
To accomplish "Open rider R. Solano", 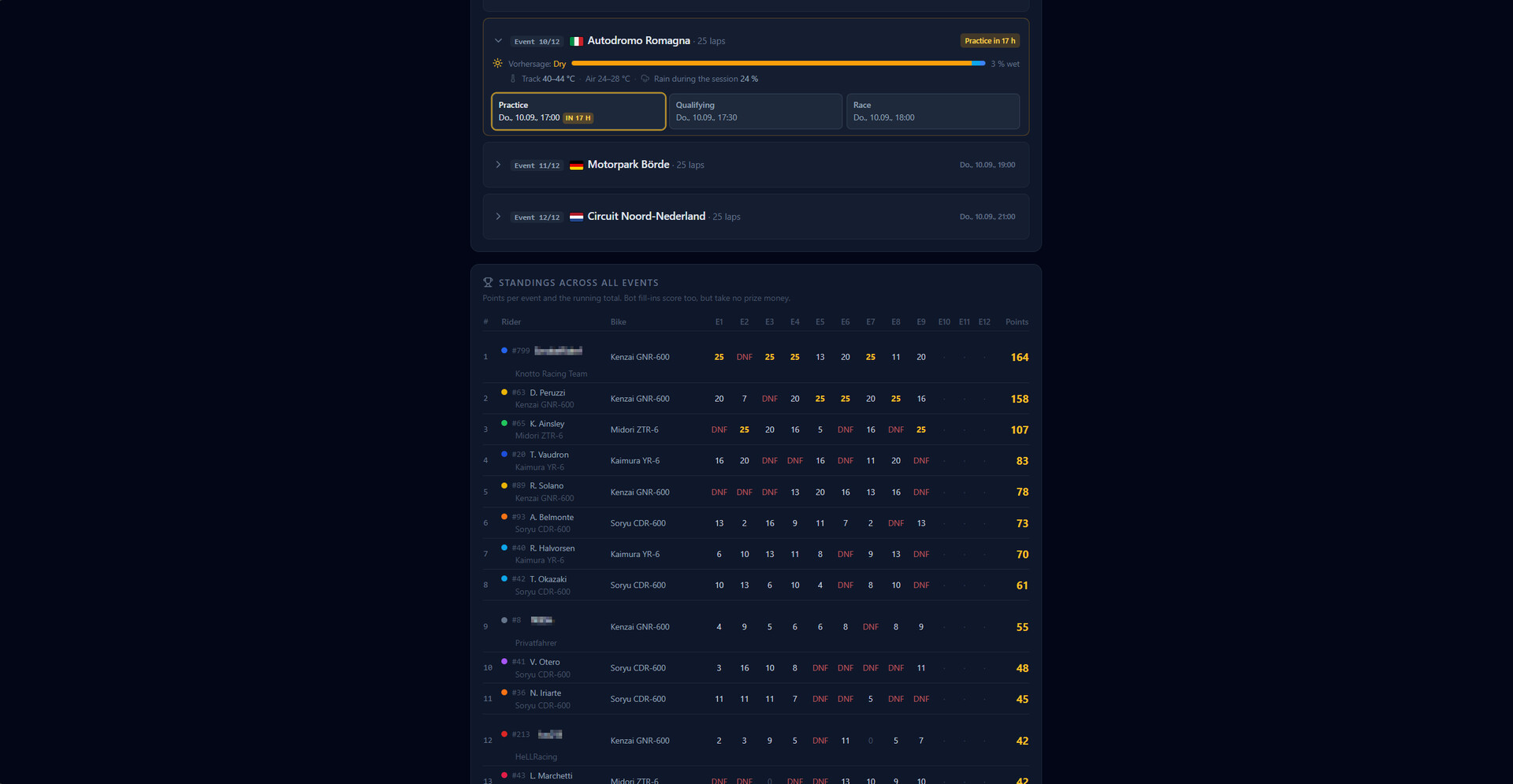I will tap(546, 485).
